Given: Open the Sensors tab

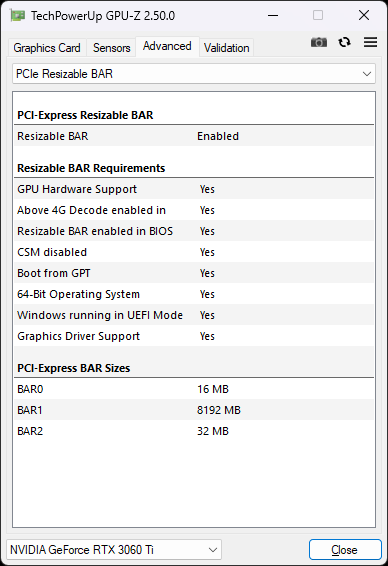Looking at the screenshot, I should click(x=112, y=48).
